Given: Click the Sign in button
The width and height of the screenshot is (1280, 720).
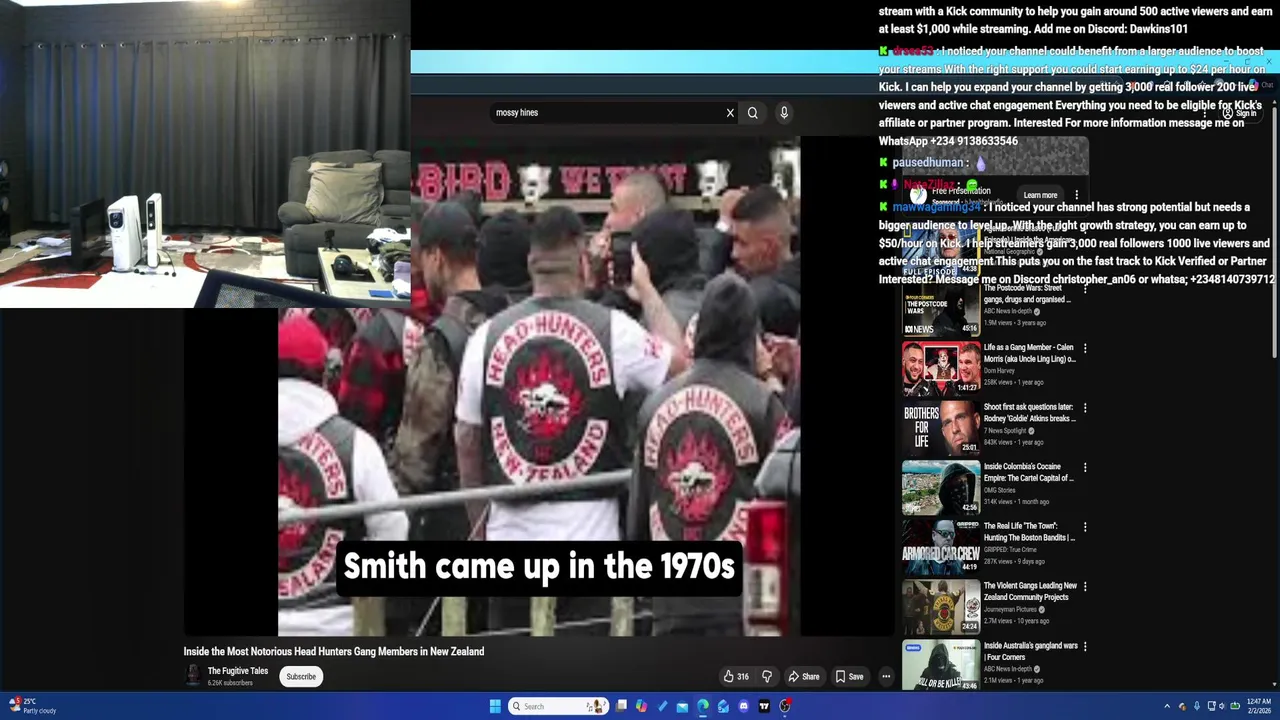Looking at the screenshot, I should point(1240,113).
